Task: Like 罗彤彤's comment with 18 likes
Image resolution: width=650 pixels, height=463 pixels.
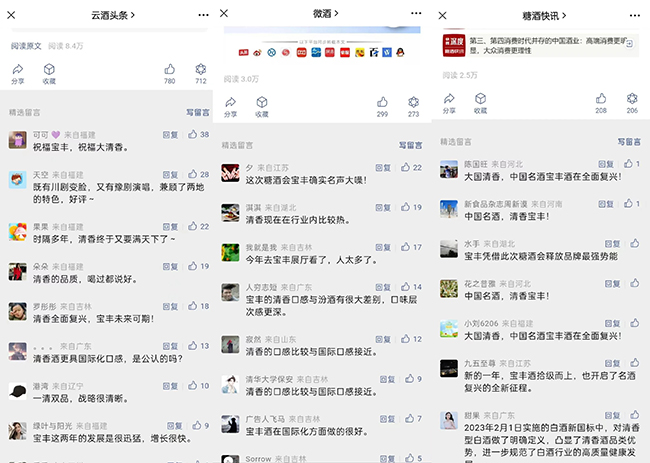Action: coord(198,306)
